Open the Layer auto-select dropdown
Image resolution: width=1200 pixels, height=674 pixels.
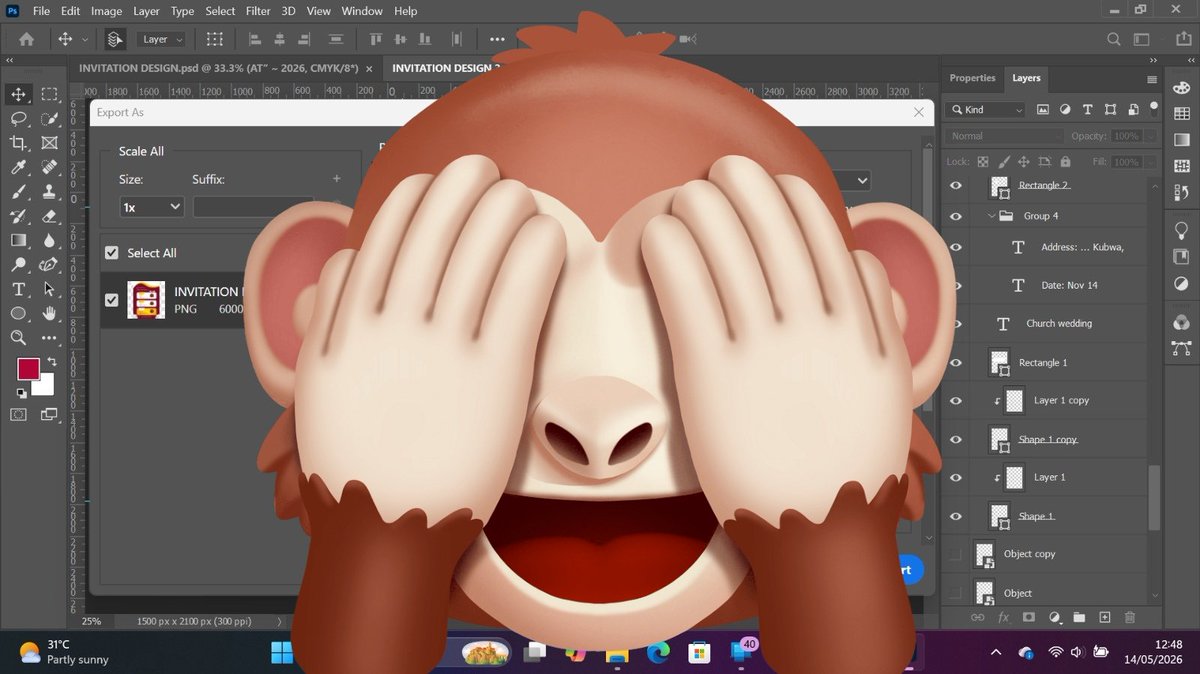click(163, 39)
